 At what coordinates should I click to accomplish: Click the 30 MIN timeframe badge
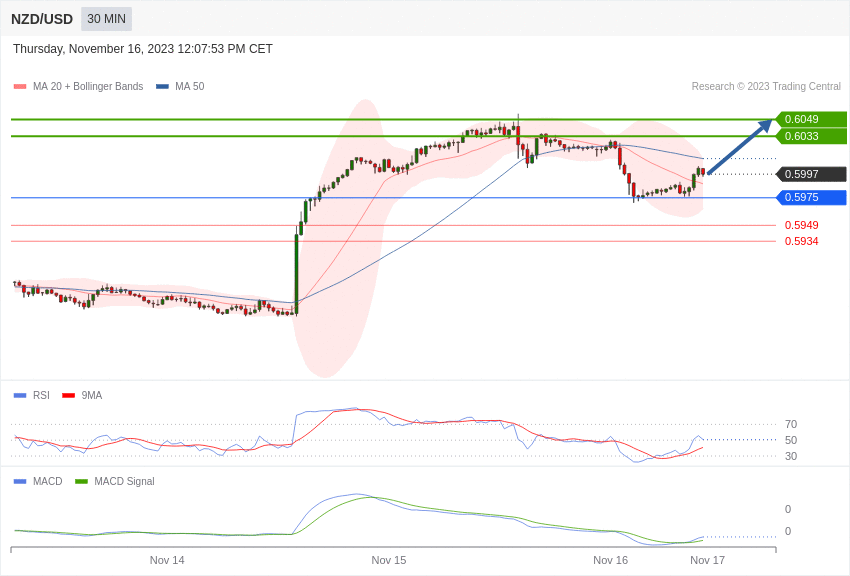coord(106,19)
